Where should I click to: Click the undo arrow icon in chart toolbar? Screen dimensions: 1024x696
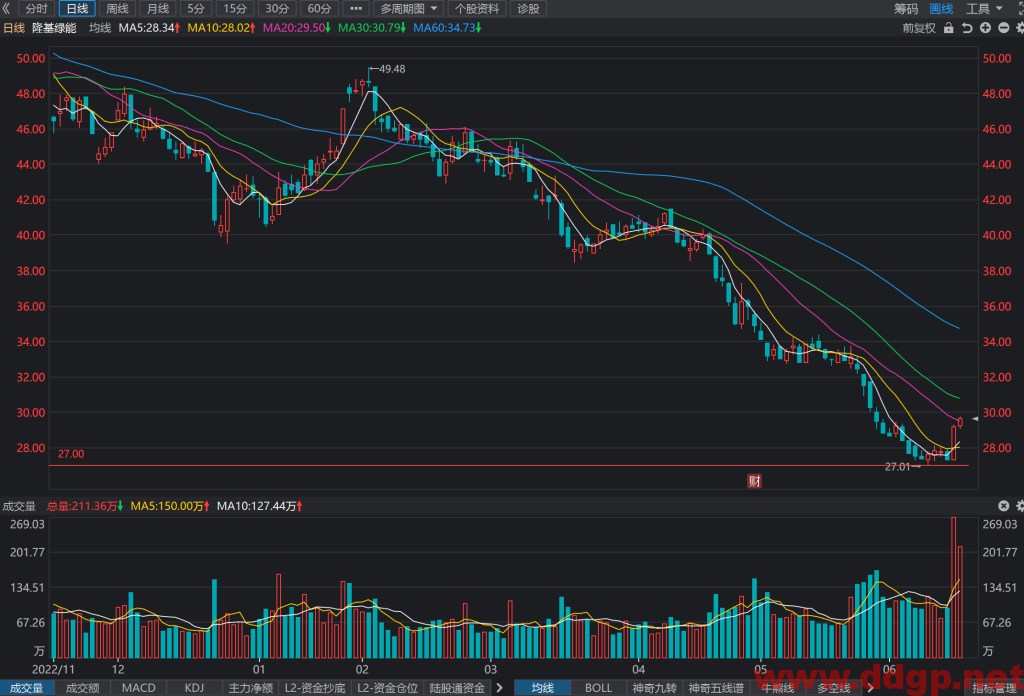[967, 28]
